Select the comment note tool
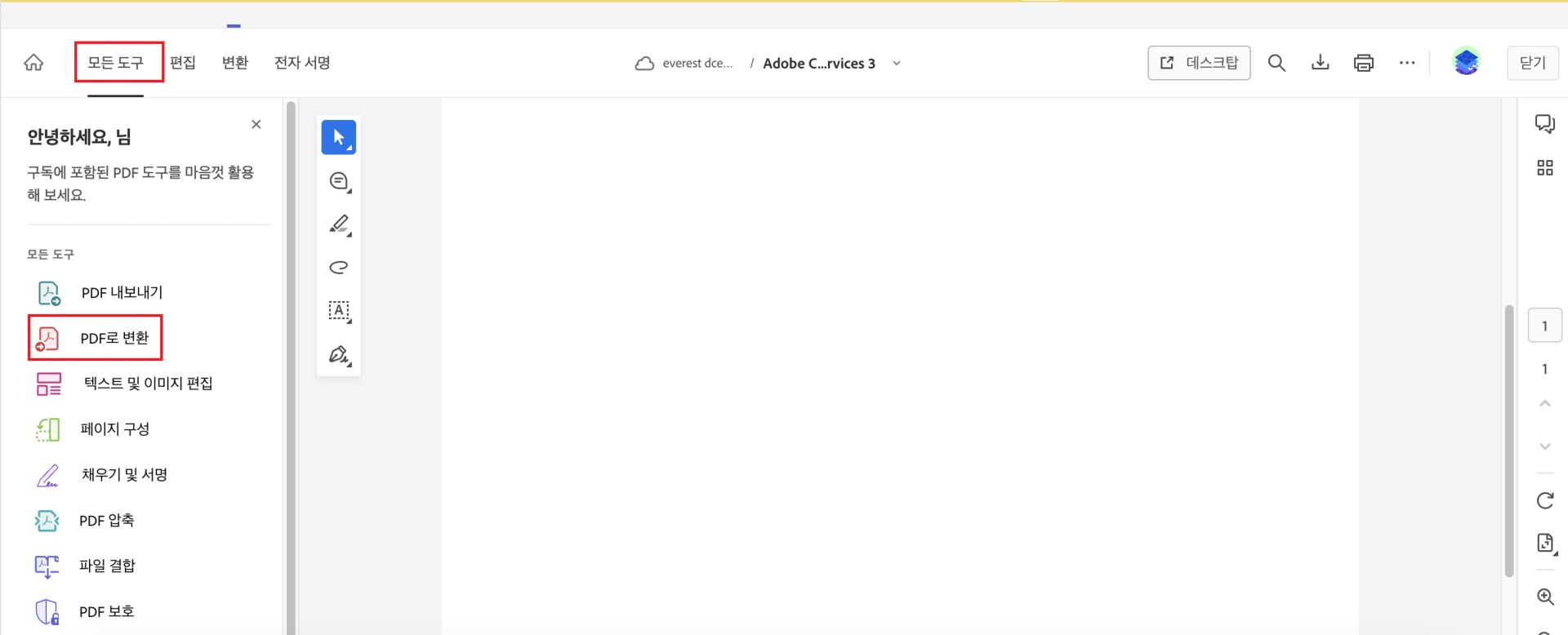This screenshot has width=1568, height=635. pos(339,181)
